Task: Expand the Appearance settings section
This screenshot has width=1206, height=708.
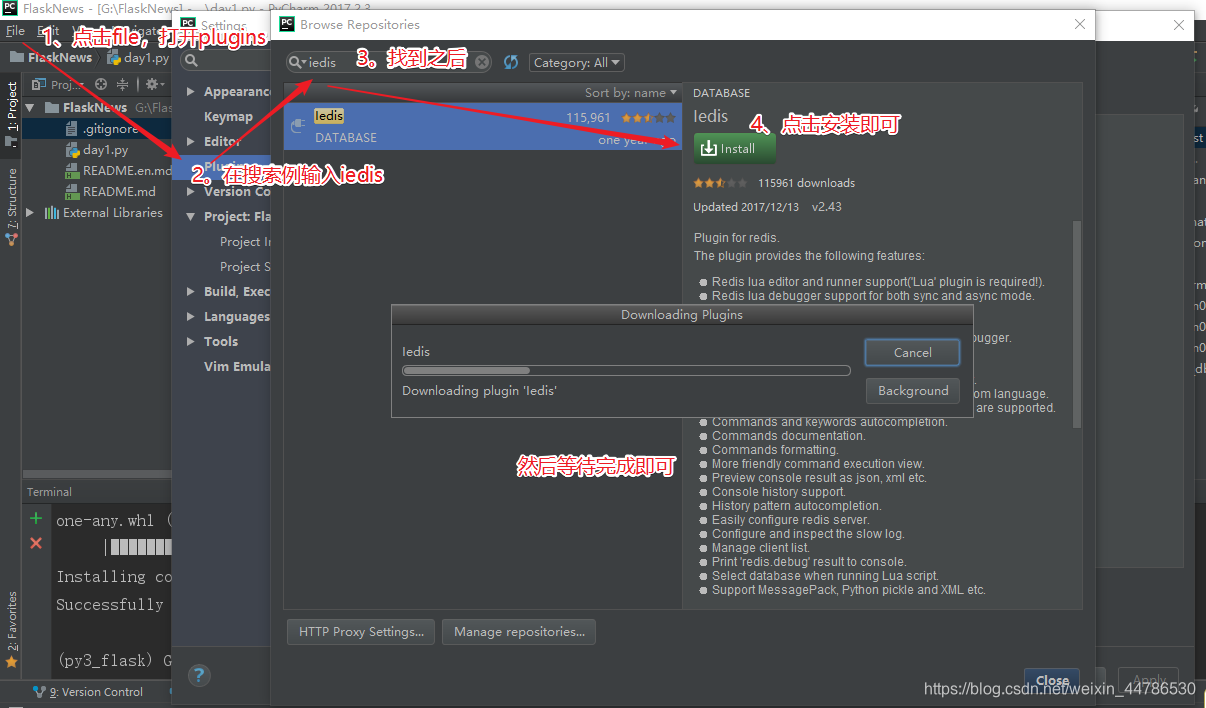Action: pyautogui.click(x=190, y=90)
